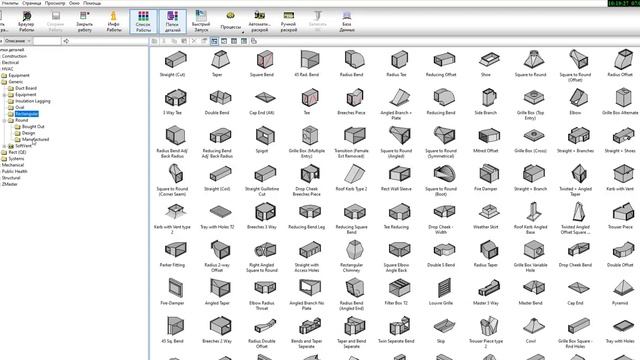Screen dimensions: 640x360
Task: Click the search field beside Описание
Action: 47,41
